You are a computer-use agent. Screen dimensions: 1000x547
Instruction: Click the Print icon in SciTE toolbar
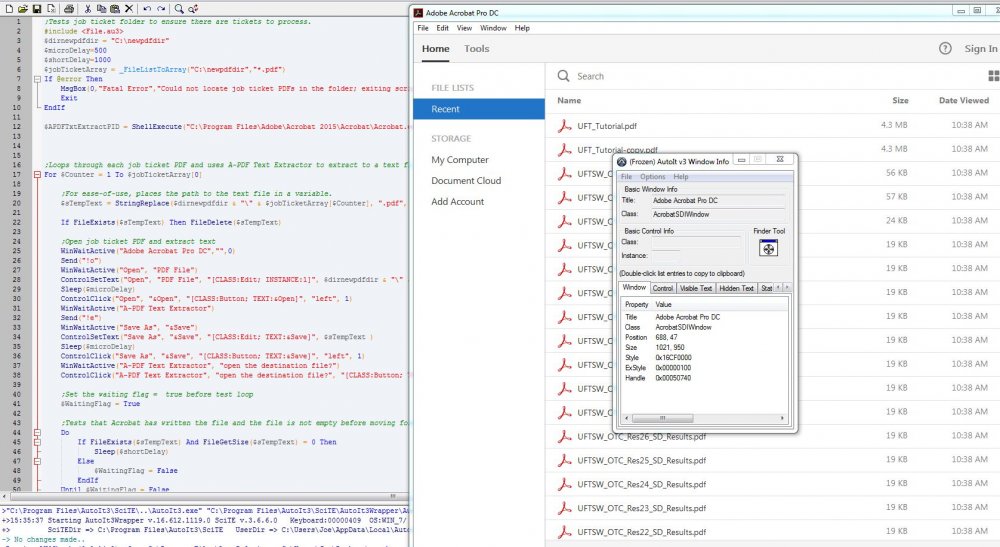[x=69, y=8]
